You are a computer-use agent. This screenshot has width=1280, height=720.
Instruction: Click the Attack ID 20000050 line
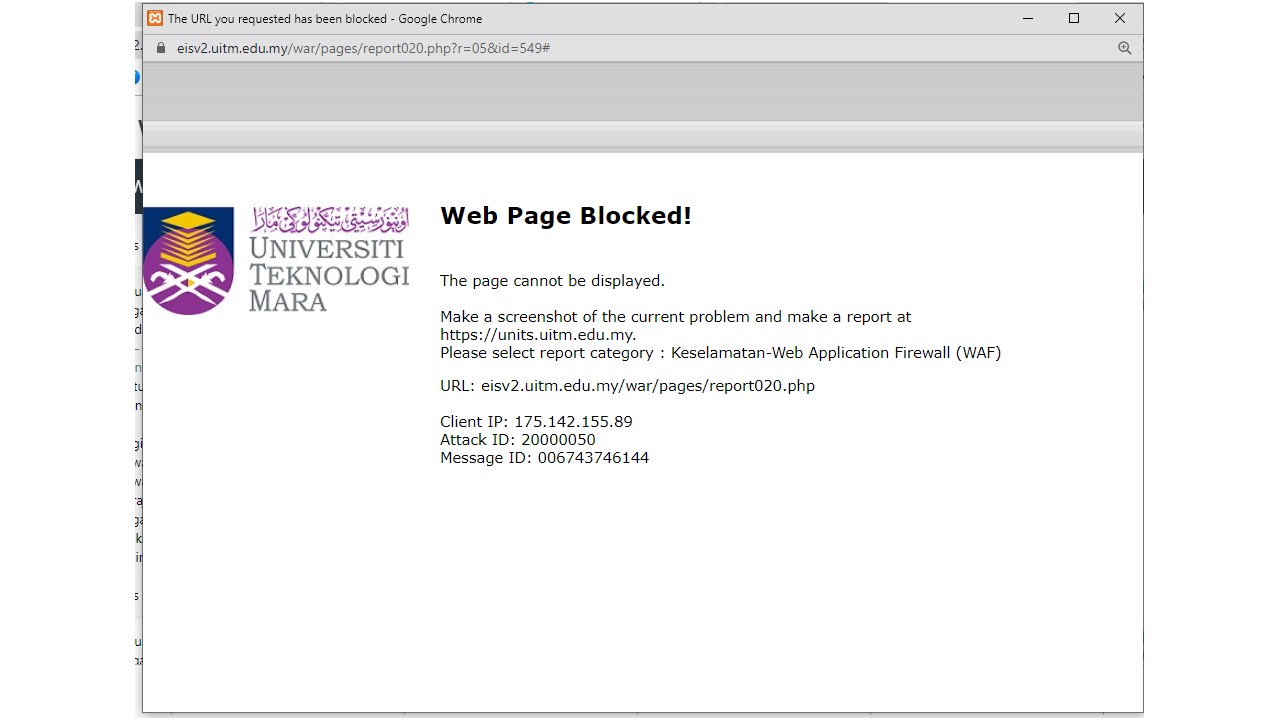(517, 440)
